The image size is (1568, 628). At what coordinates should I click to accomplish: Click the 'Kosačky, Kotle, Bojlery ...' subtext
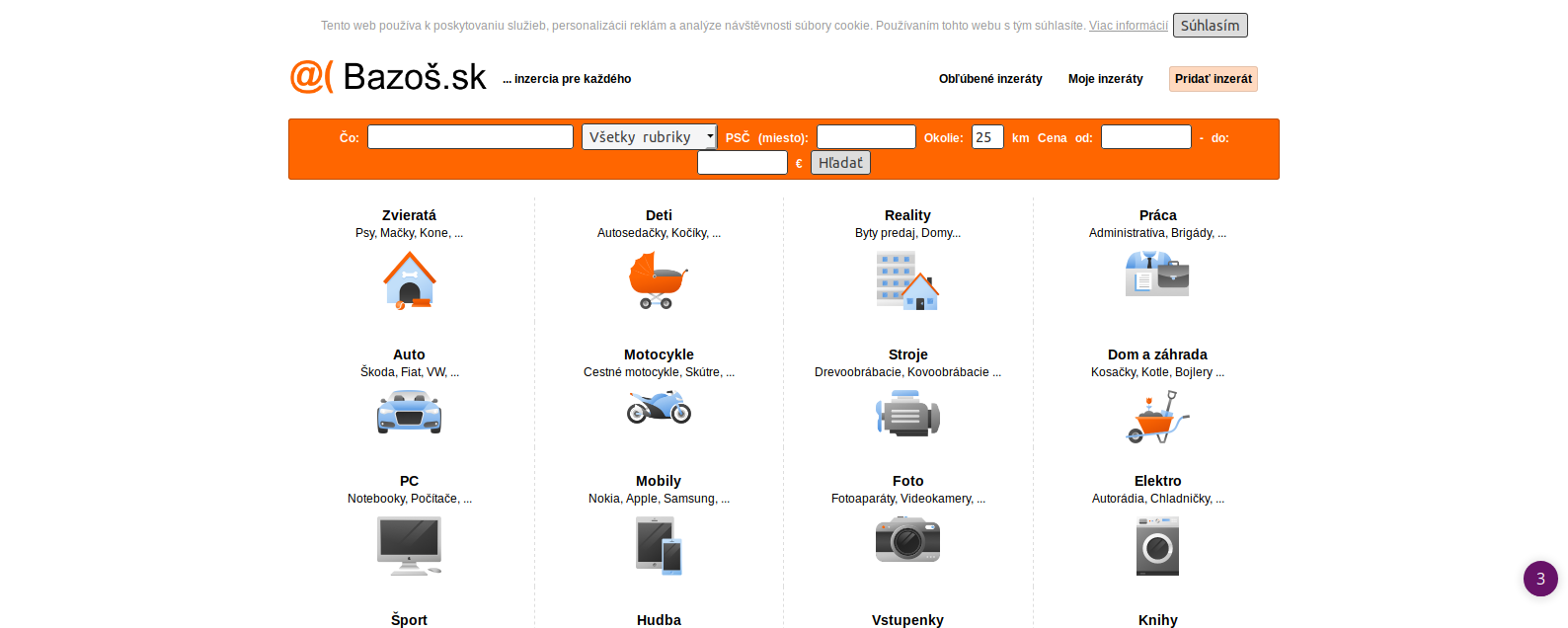tap(1157, 372)
